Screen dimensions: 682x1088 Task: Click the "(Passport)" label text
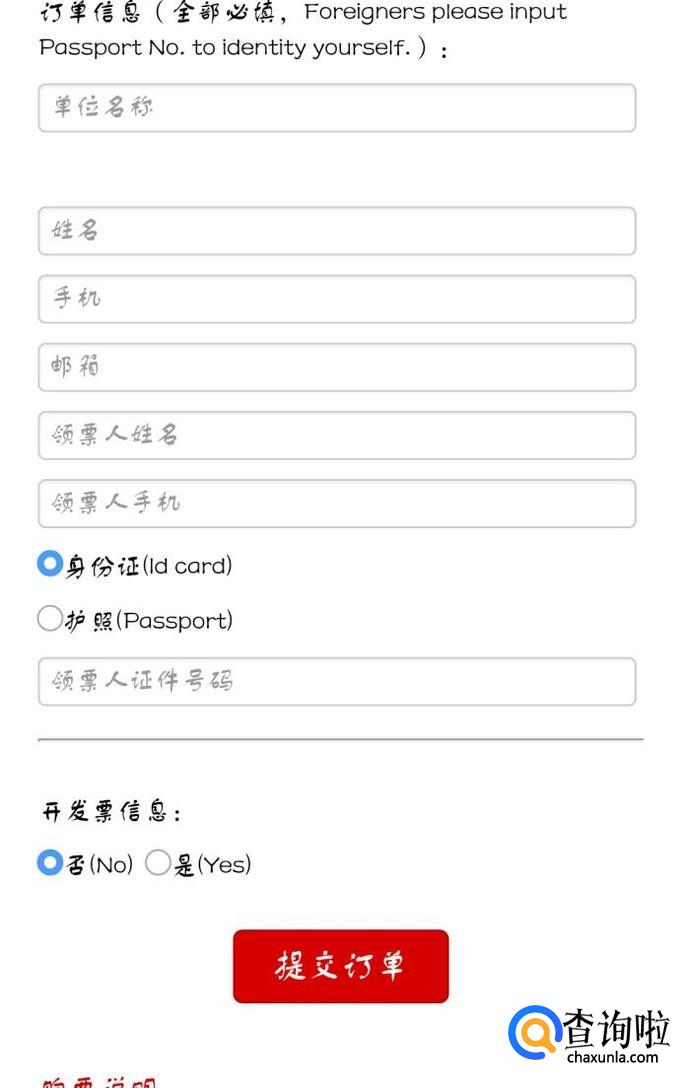tap(175, 621)
